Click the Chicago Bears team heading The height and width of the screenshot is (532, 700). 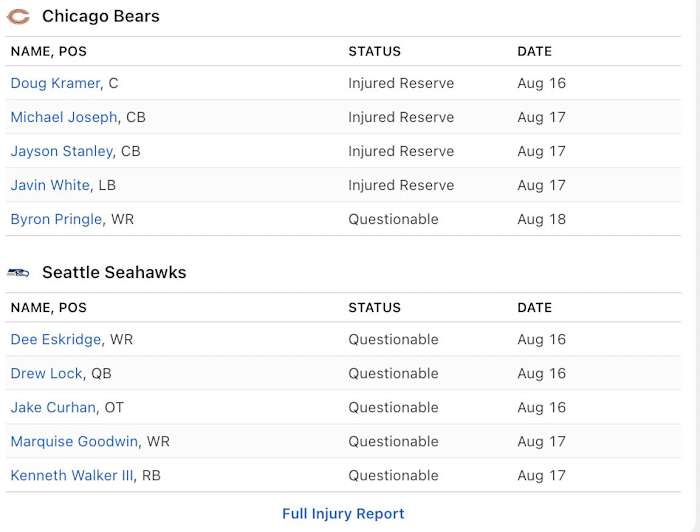(x=100, y=16)
